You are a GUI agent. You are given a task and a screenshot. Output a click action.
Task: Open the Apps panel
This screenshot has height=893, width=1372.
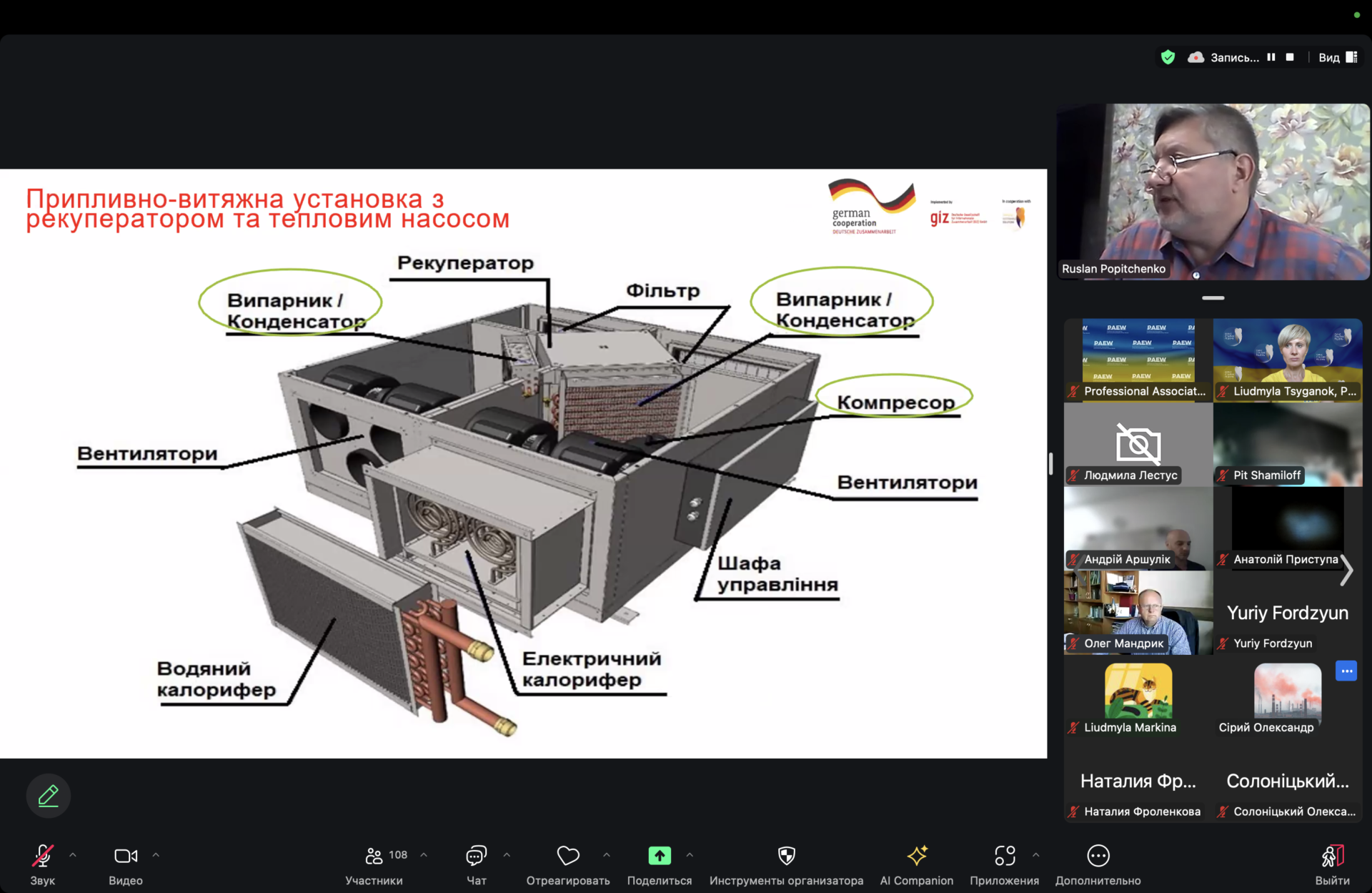(1004, 856)
